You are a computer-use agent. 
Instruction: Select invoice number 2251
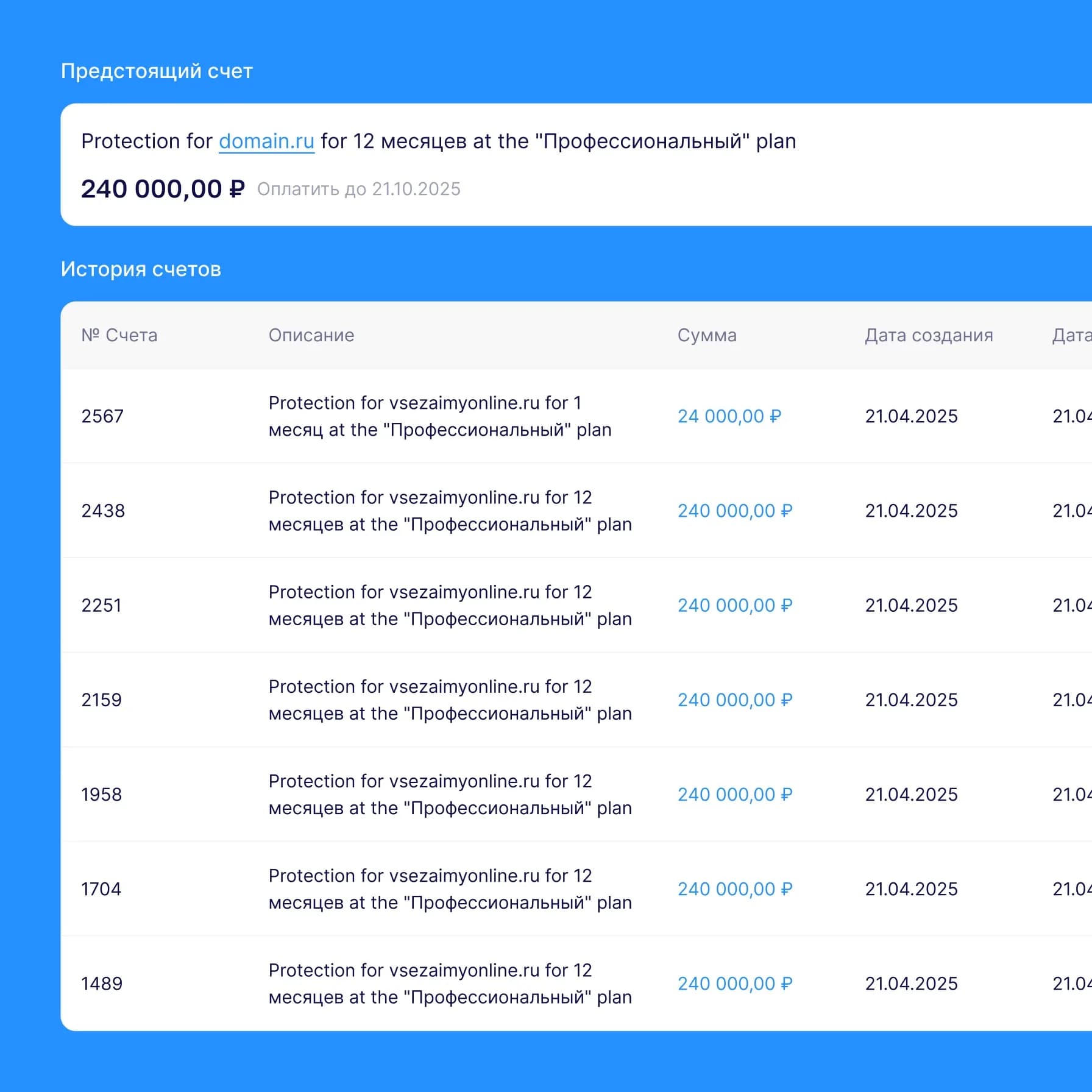[101, 605]
